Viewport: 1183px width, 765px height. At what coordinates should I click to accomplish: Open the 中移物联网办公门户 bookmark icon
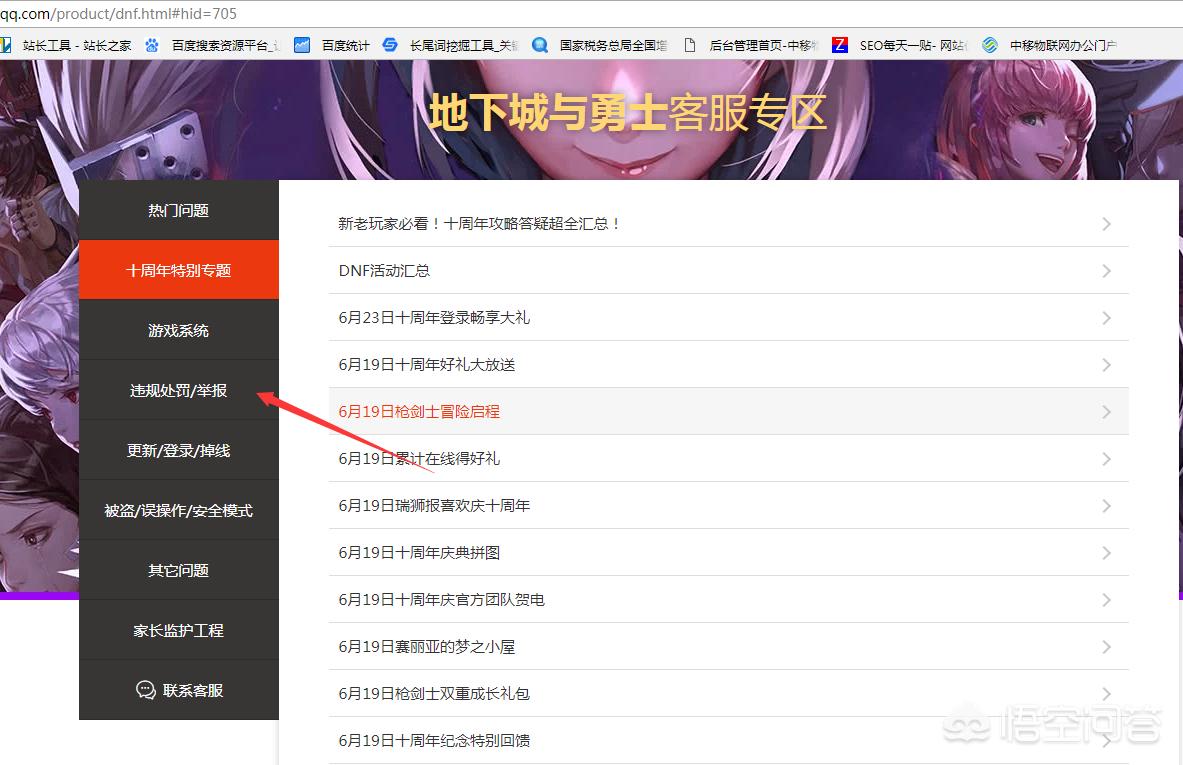pos(989,44)
